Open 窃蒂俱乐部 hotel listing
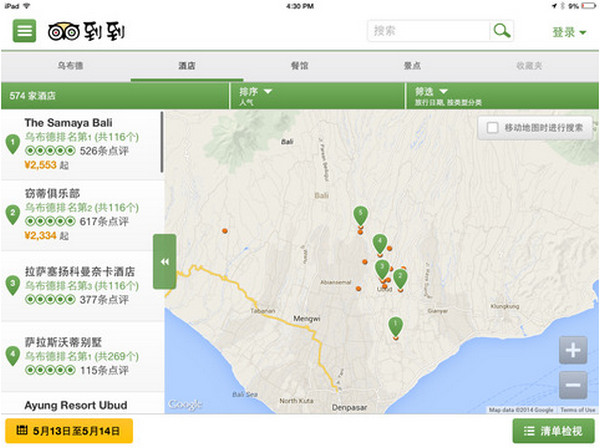 pos(83,215)
